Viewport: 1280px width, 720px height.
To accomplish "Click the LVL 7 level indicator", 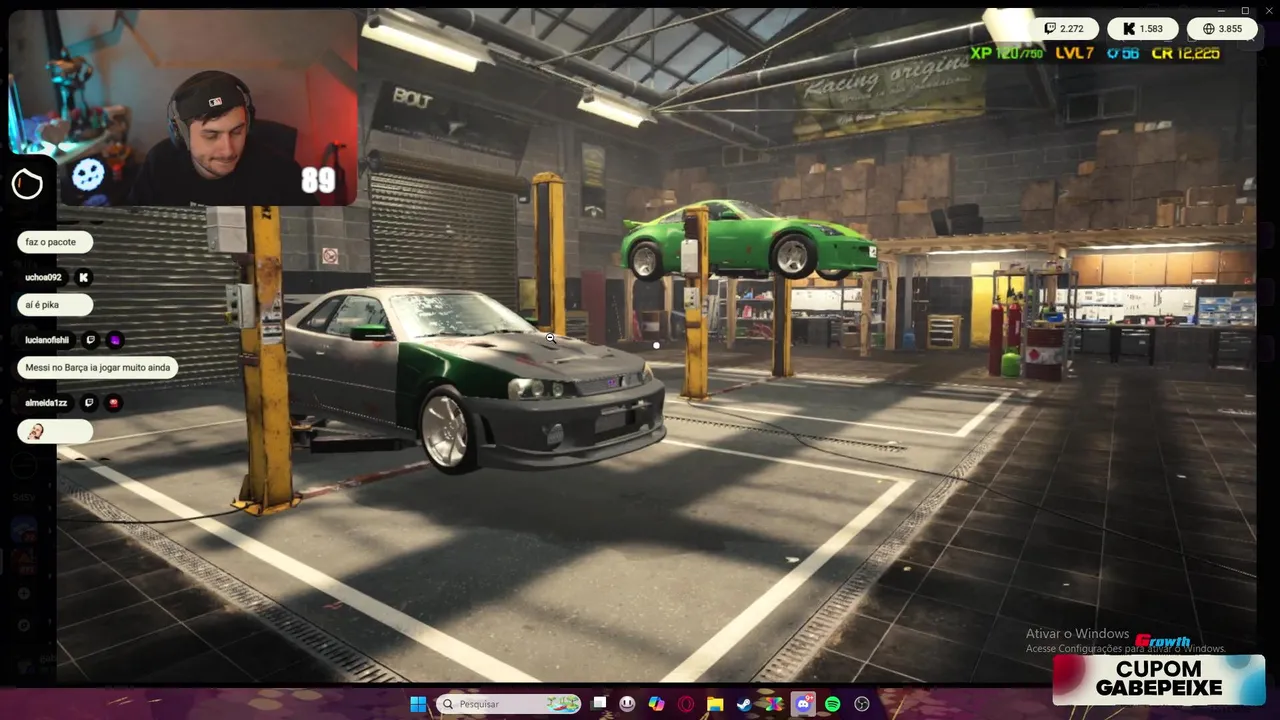I will coord(1075,53).
